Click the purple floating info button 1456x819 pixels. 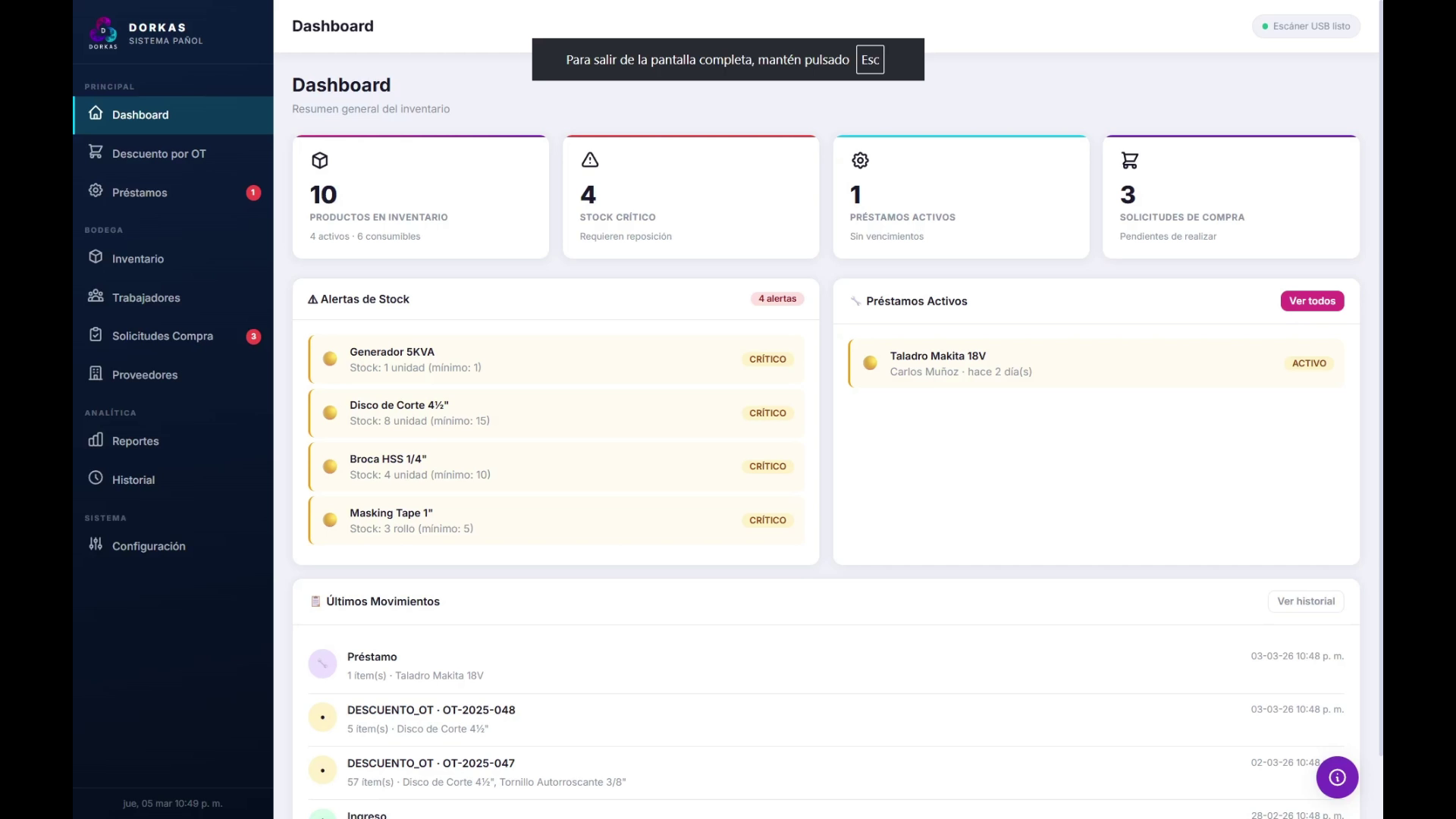(x=1336, y=777)
